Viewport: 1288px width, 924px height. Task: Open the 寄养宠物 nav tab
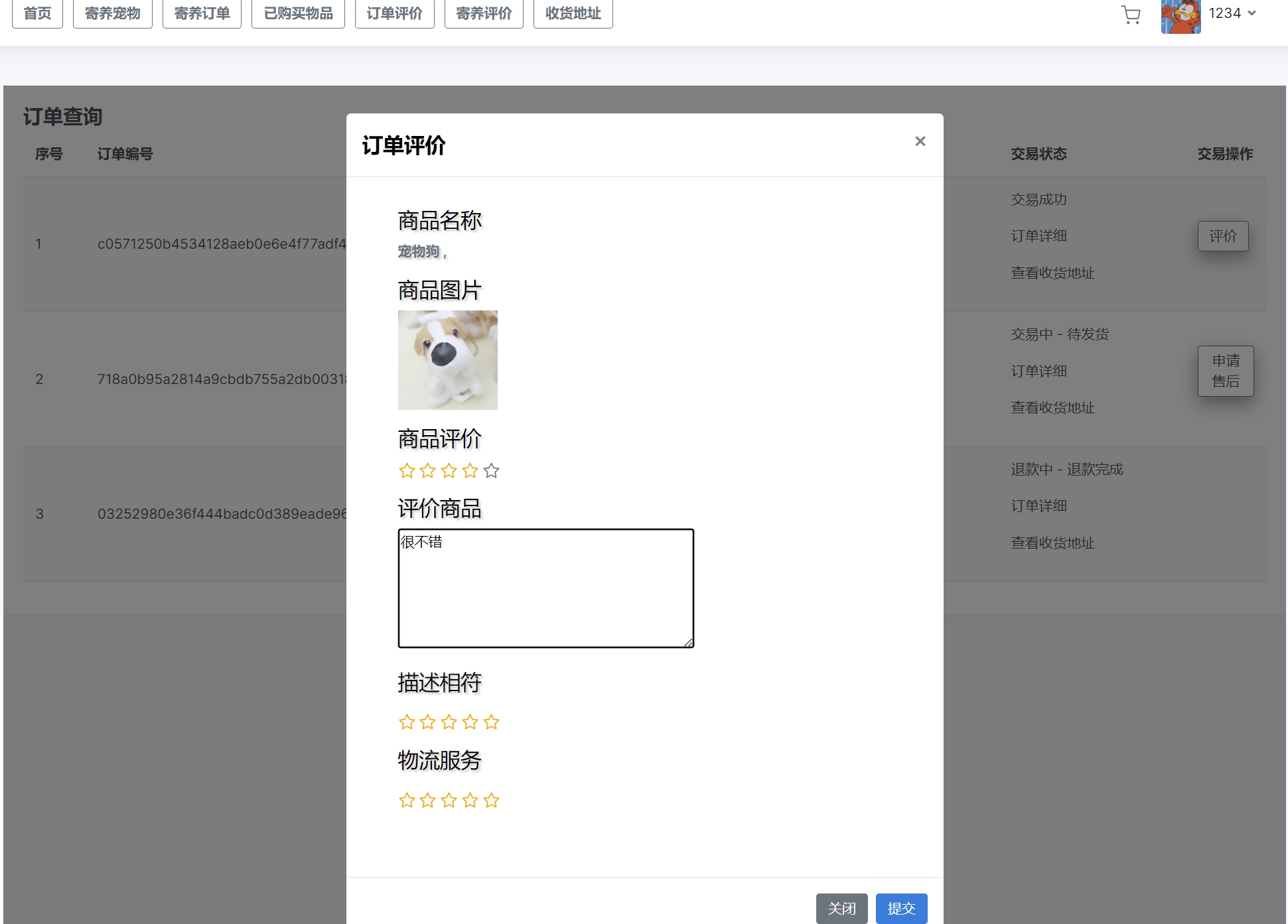(112, 13)
